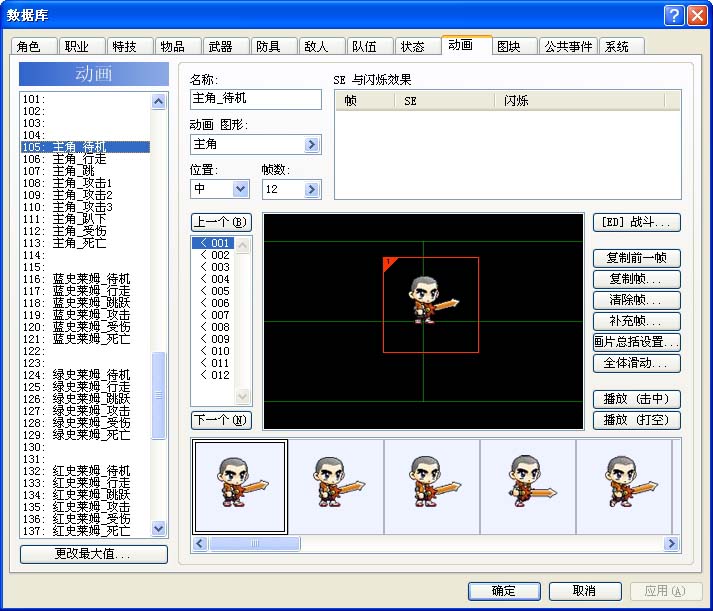Click cell strip scroll right arrow

tap(672, 544)
